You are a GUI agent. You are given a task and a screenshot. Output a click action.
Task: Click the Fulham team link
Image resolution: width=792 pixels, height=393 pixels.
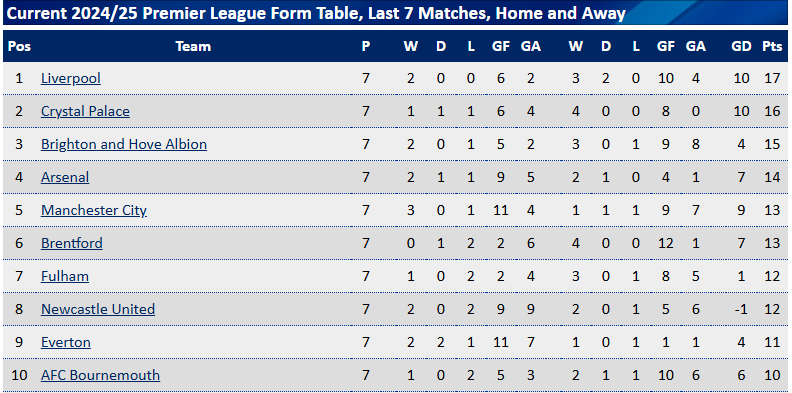click(x=65, y=276)
